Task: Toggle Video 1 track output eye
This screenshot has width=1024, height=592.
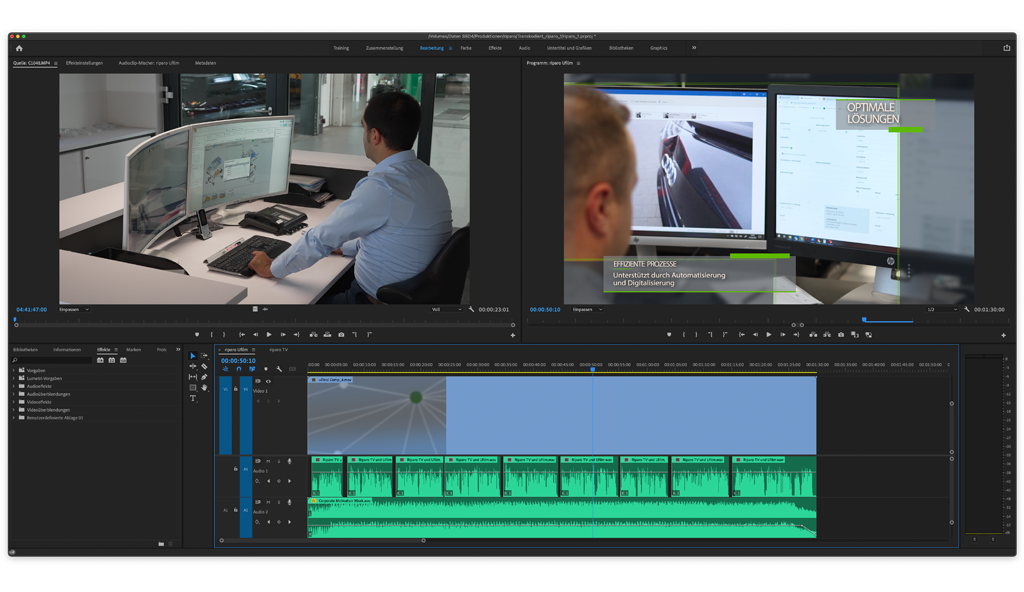Action: 268,381
